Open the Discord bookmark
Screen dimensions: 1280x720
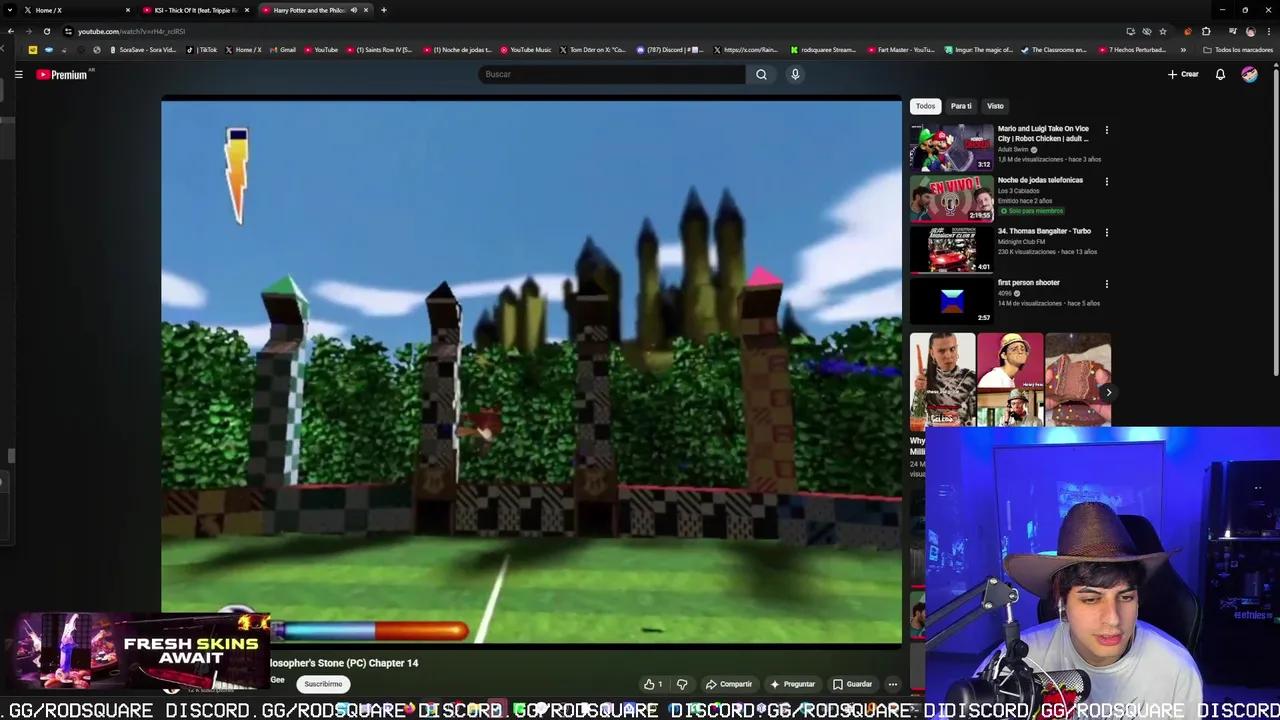(x=669, y=50)
